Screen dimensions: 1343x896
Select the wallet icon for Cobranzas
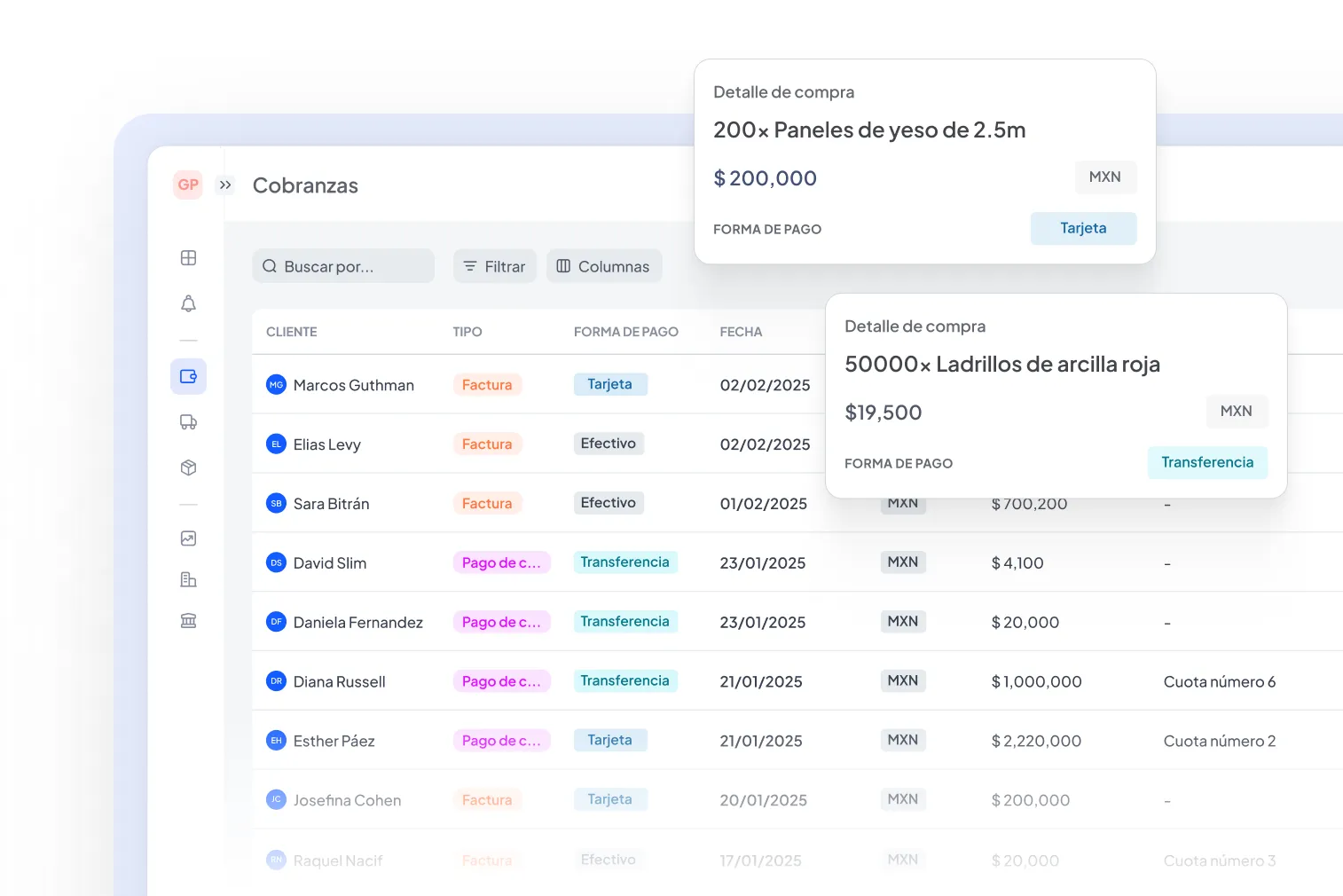pyautogui.click(x=188, y=376)
